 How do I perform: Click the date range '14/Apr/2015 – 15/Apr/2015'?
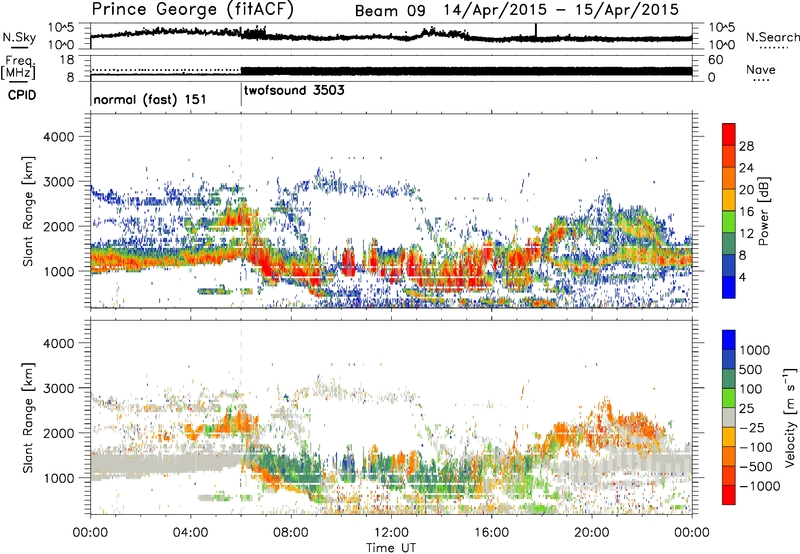pyautogui.click(x=561, y=10)
